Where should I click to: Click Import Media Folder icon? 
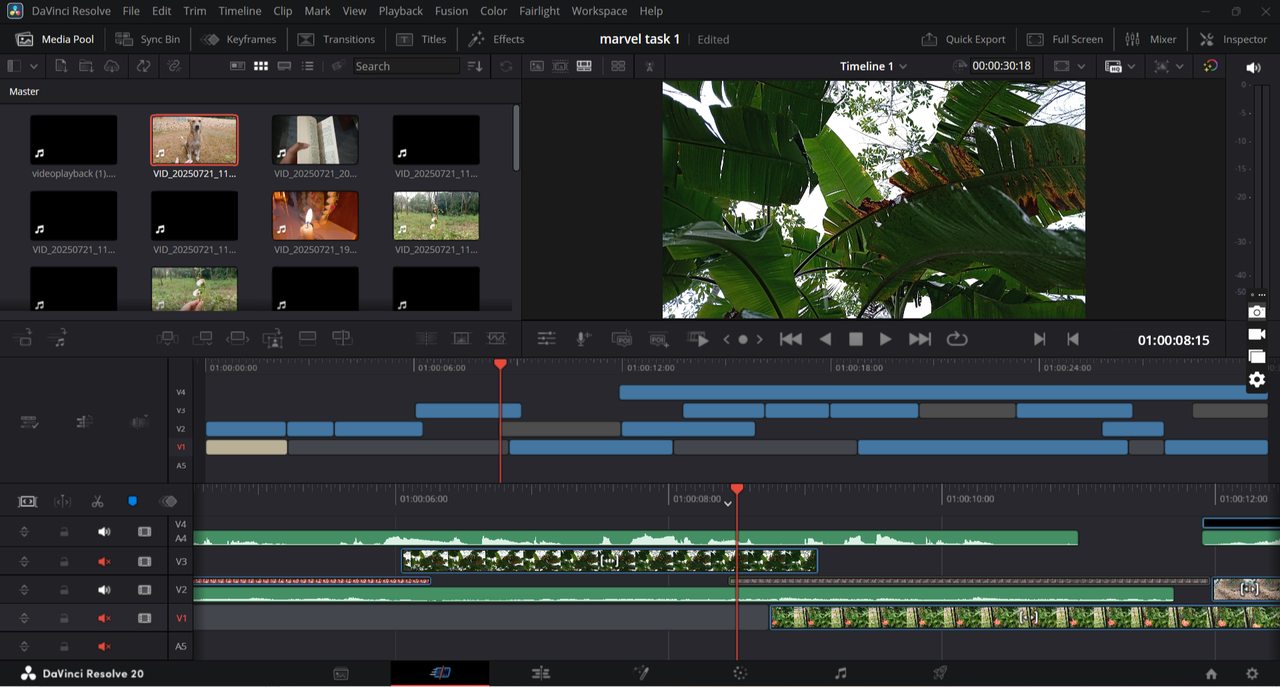click(x=86, y=66)
